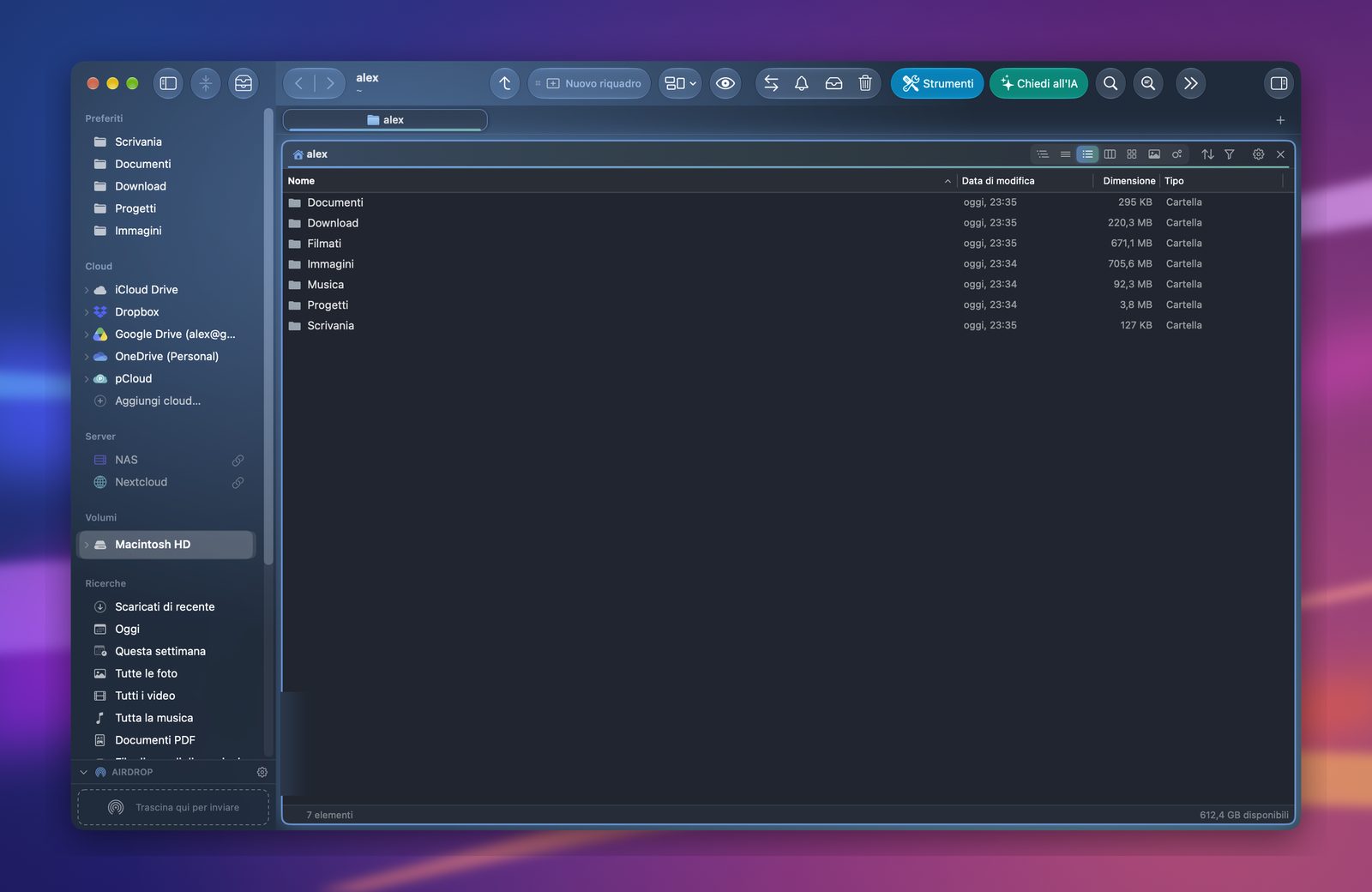Click the sort arrows icon in pane header
The image size is (1372, 892).
tap(1207, 154)
